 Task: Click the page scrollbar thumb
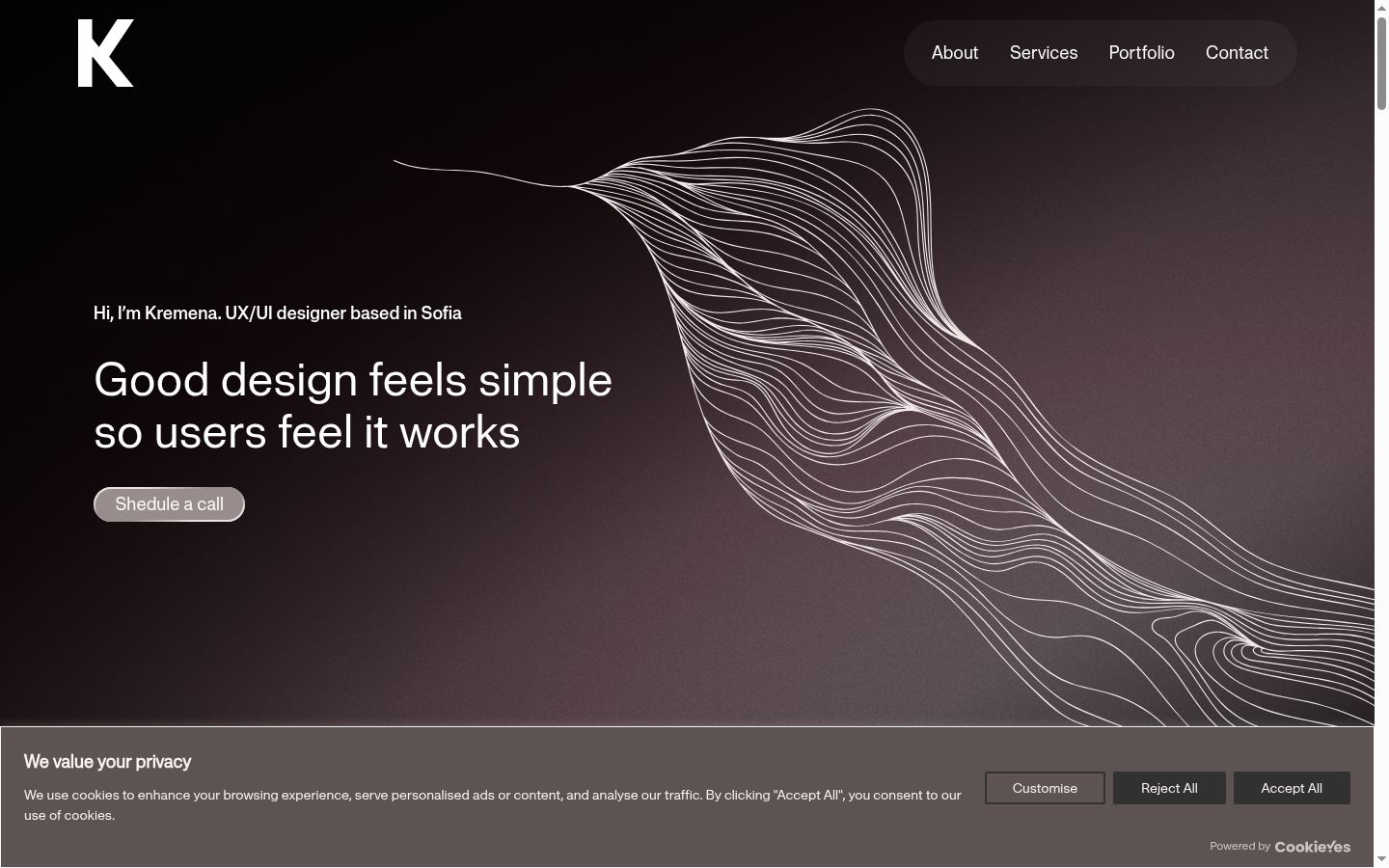point(1381,63)
